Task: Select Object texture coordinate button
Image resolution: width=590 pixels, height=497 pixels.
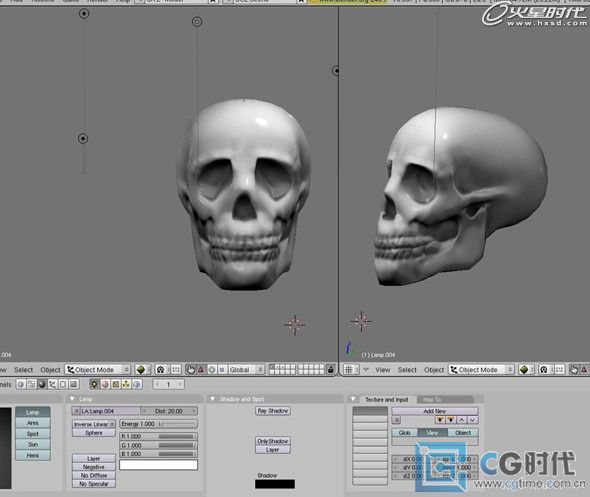Action: pos(463,433)
